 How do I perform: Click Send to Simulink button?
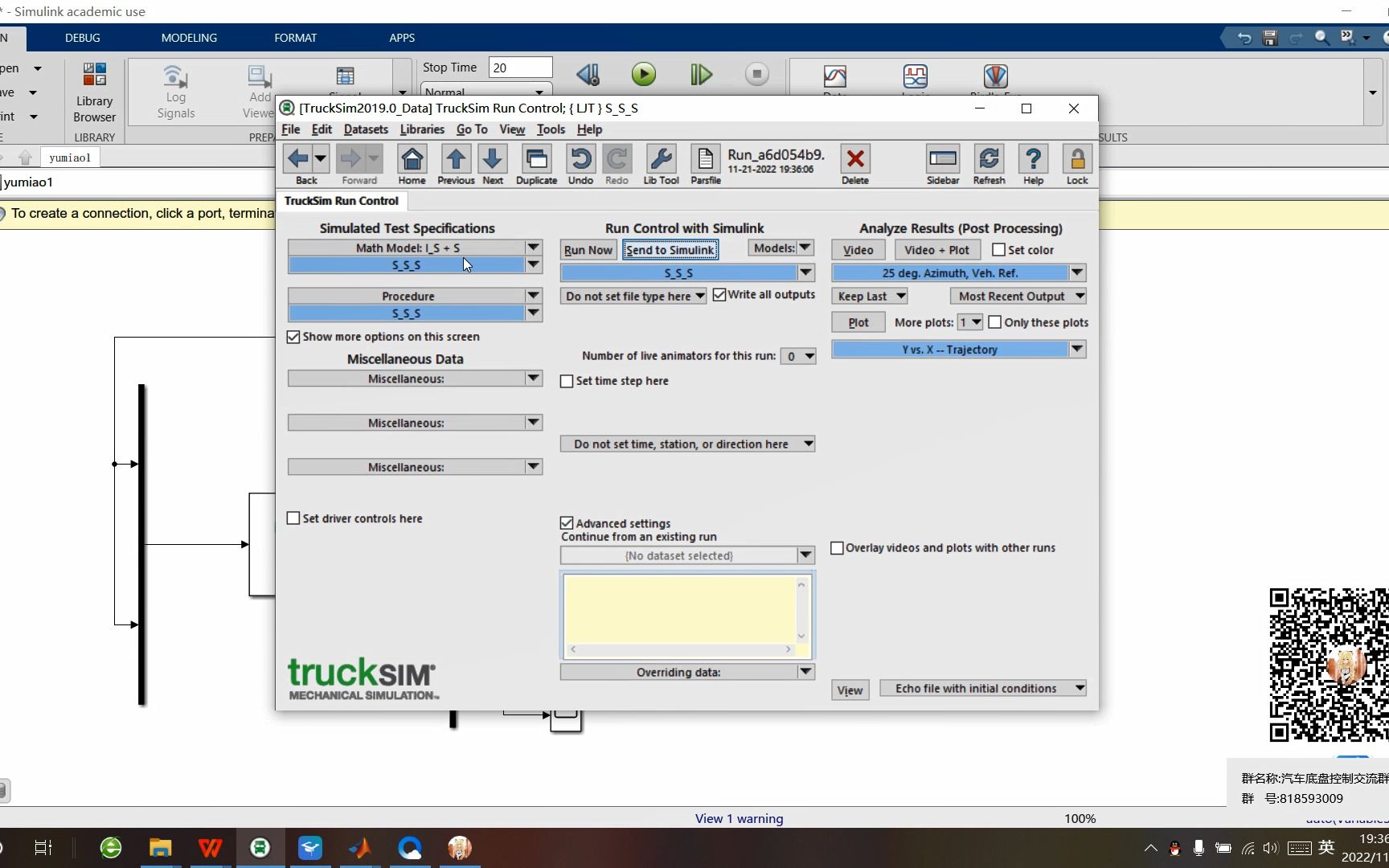[670, 250]
